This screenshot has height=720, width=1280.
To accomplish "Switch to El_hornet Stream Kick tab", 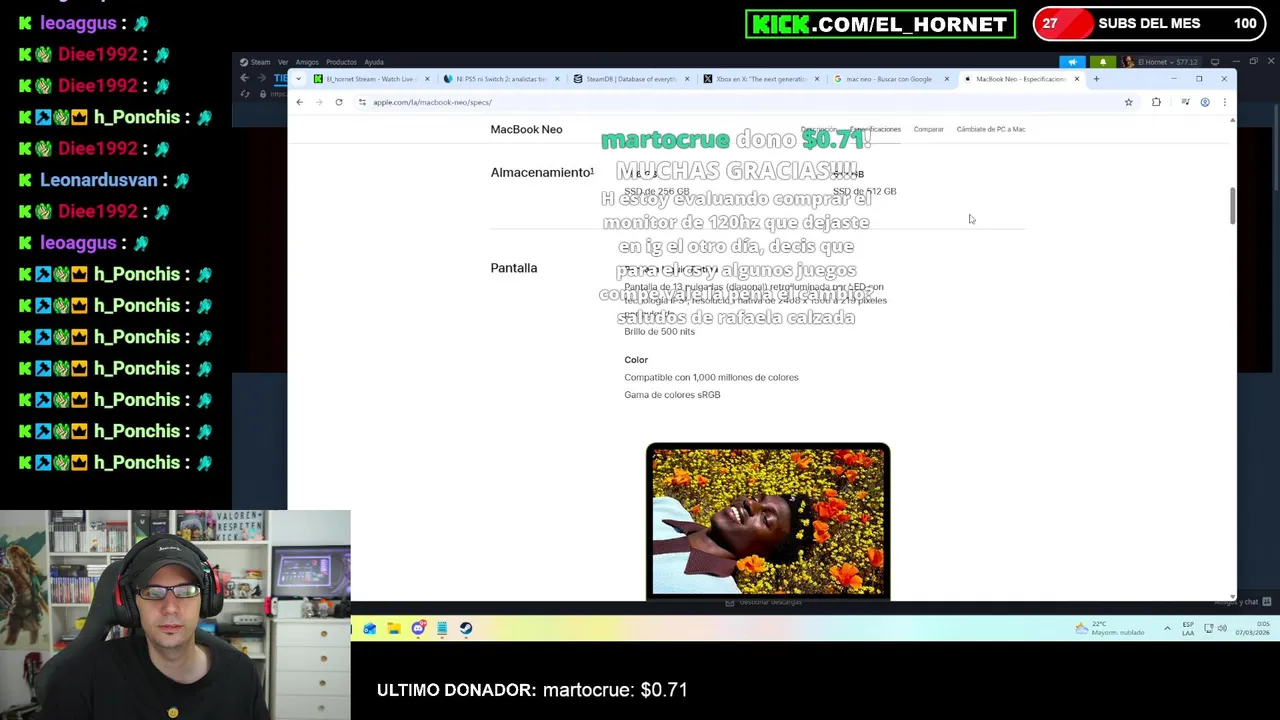I will coord(370,79).
